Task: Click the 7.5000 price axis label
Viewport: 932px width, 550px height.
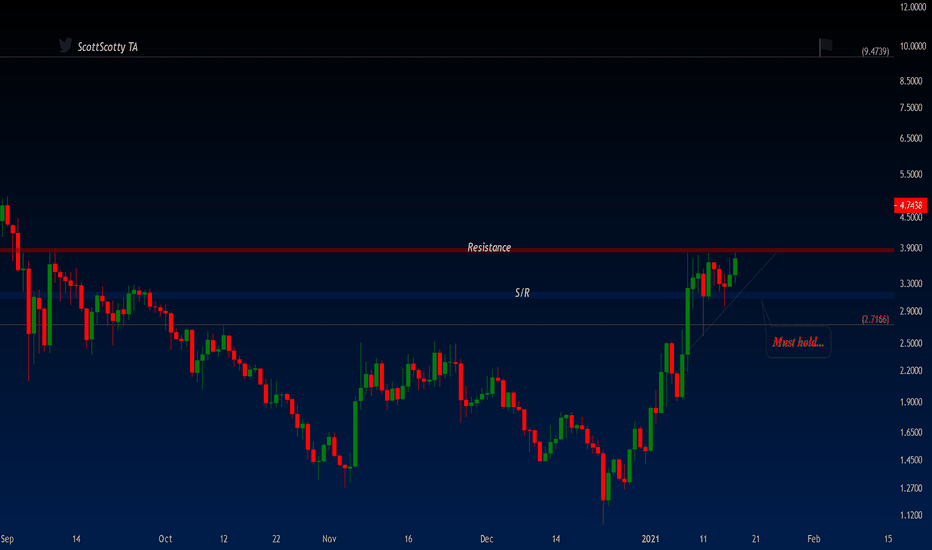Action: (x=911, y=108)
